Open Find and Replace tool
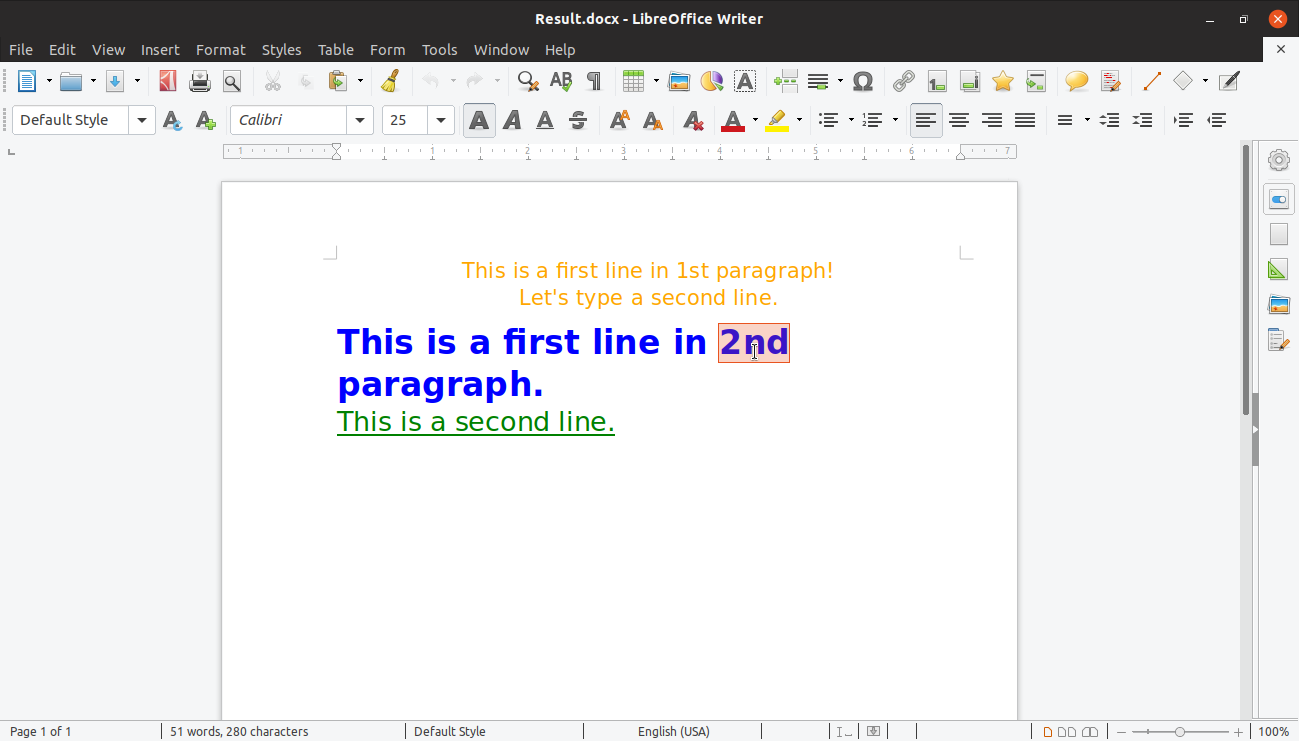The image size is (1299, 741). [528, 81]
